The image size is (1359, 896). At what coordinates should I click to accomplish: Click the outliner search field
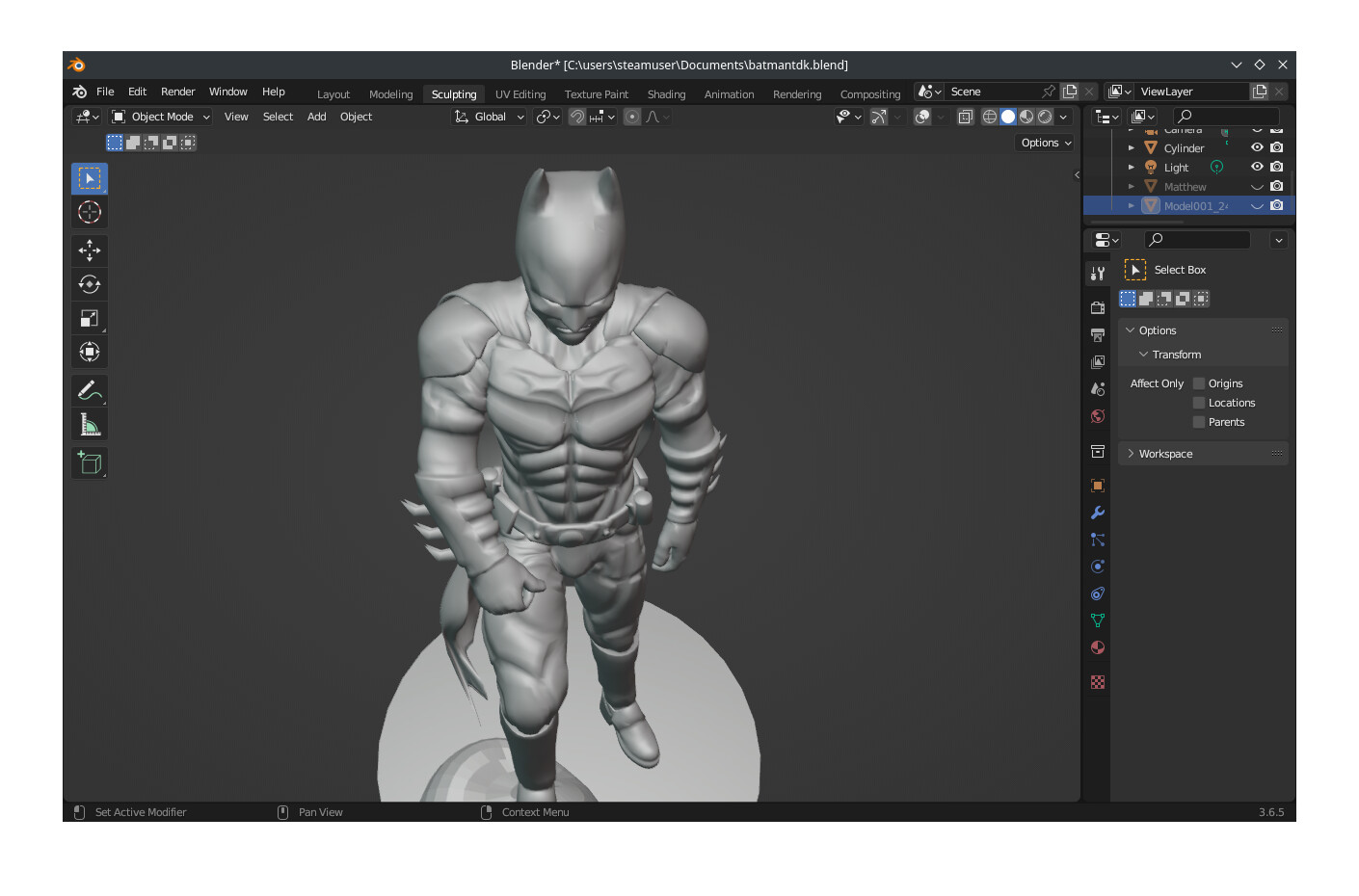(x=1225, y=117)
